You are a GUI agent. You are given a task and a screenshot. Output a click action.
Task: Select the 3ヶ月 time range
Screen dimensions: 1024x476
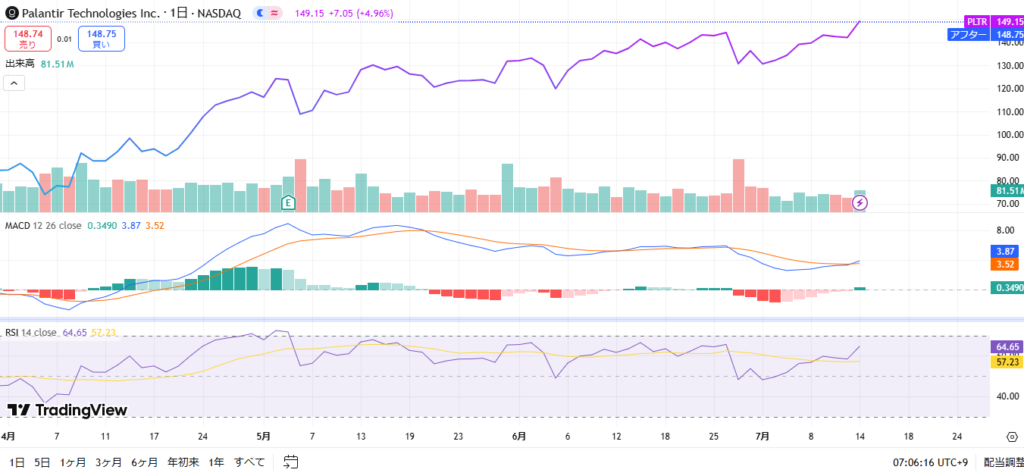(108, 462)
